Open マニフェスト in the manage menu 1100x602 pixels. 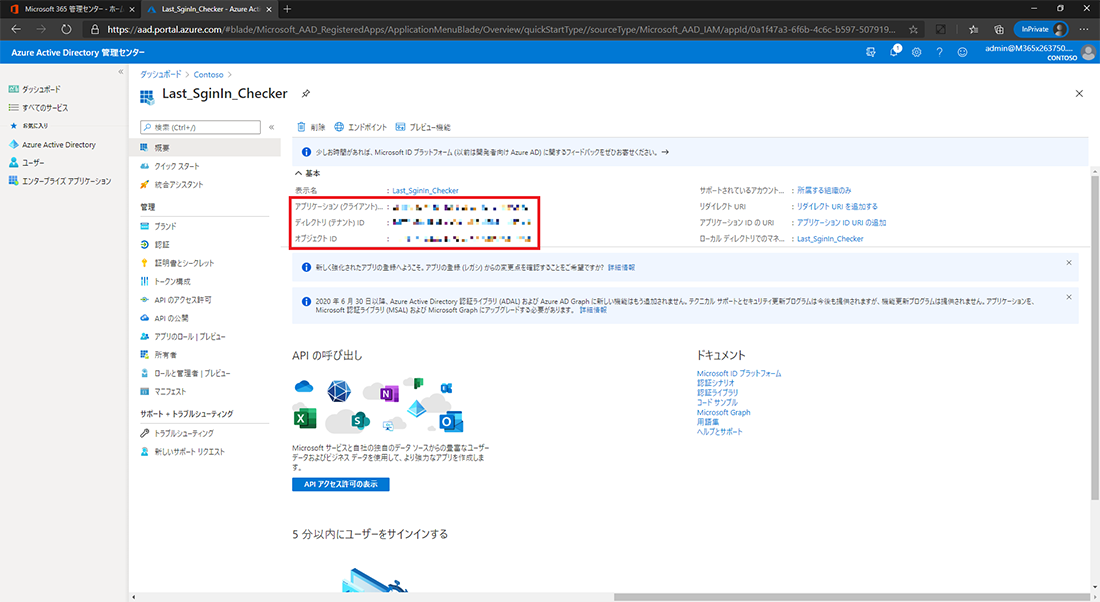[170, 391]
